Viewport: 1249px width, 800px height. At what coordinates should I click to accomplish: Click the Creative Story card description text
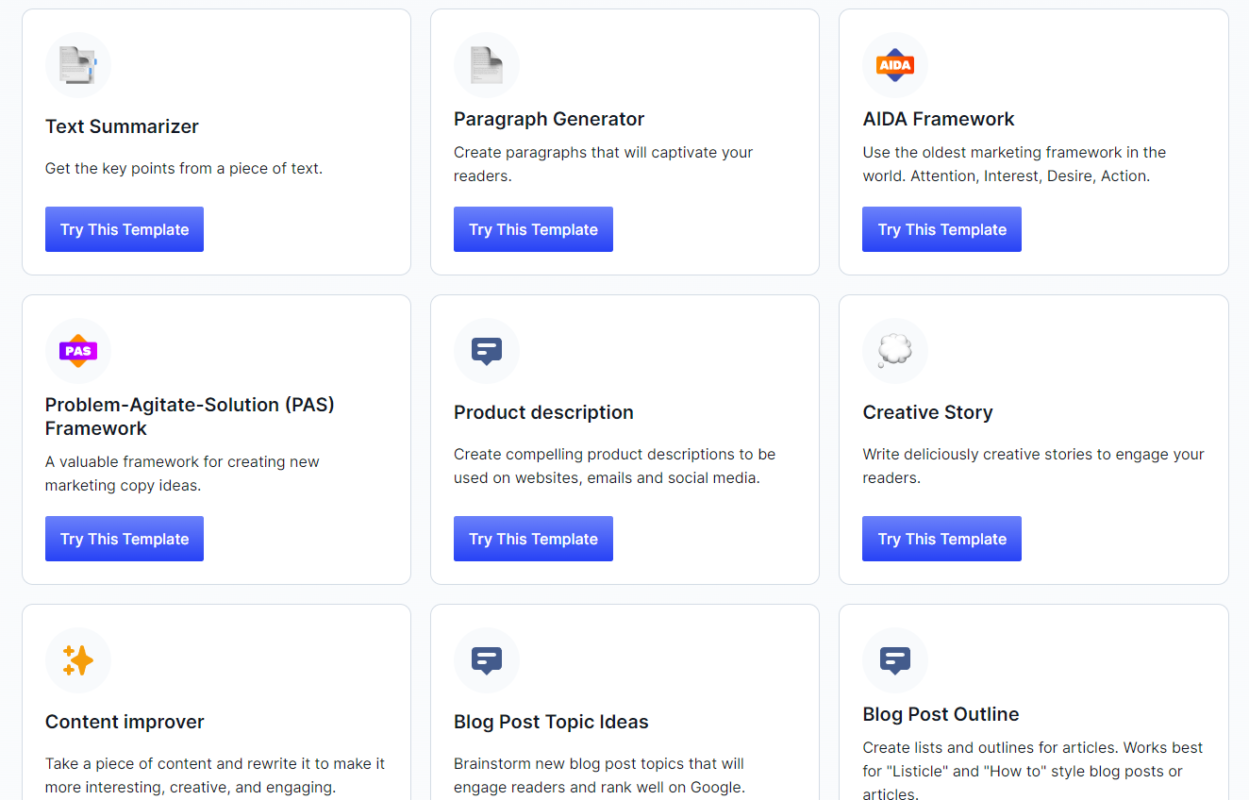click(1033, 466)
